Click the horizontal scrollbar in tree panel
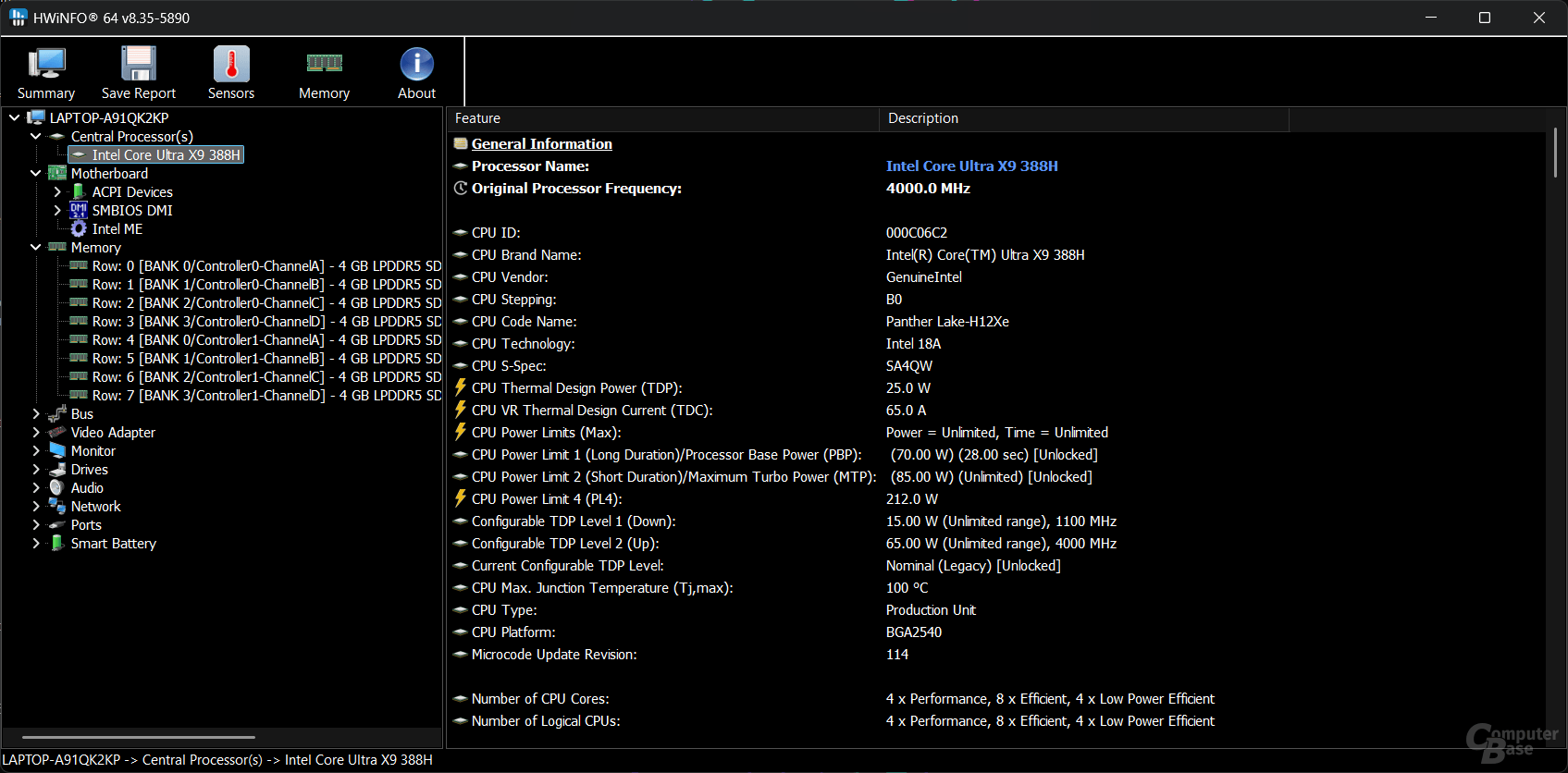The height and width of the screenshot is (773, 1568). (139, 737)
